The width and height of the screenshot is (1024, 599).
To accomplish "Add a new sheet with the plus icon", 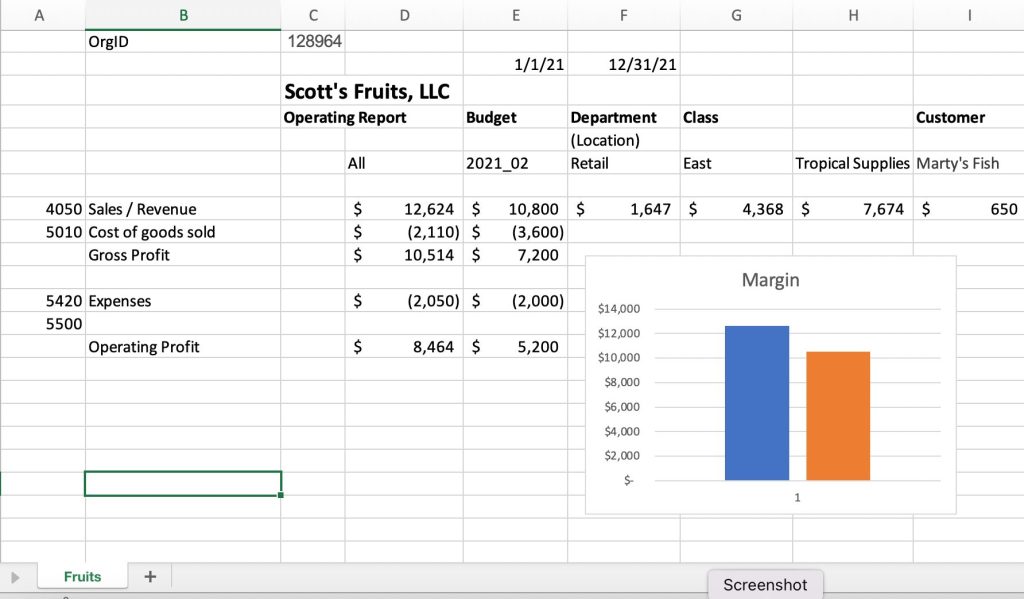I will click(150, 576).
